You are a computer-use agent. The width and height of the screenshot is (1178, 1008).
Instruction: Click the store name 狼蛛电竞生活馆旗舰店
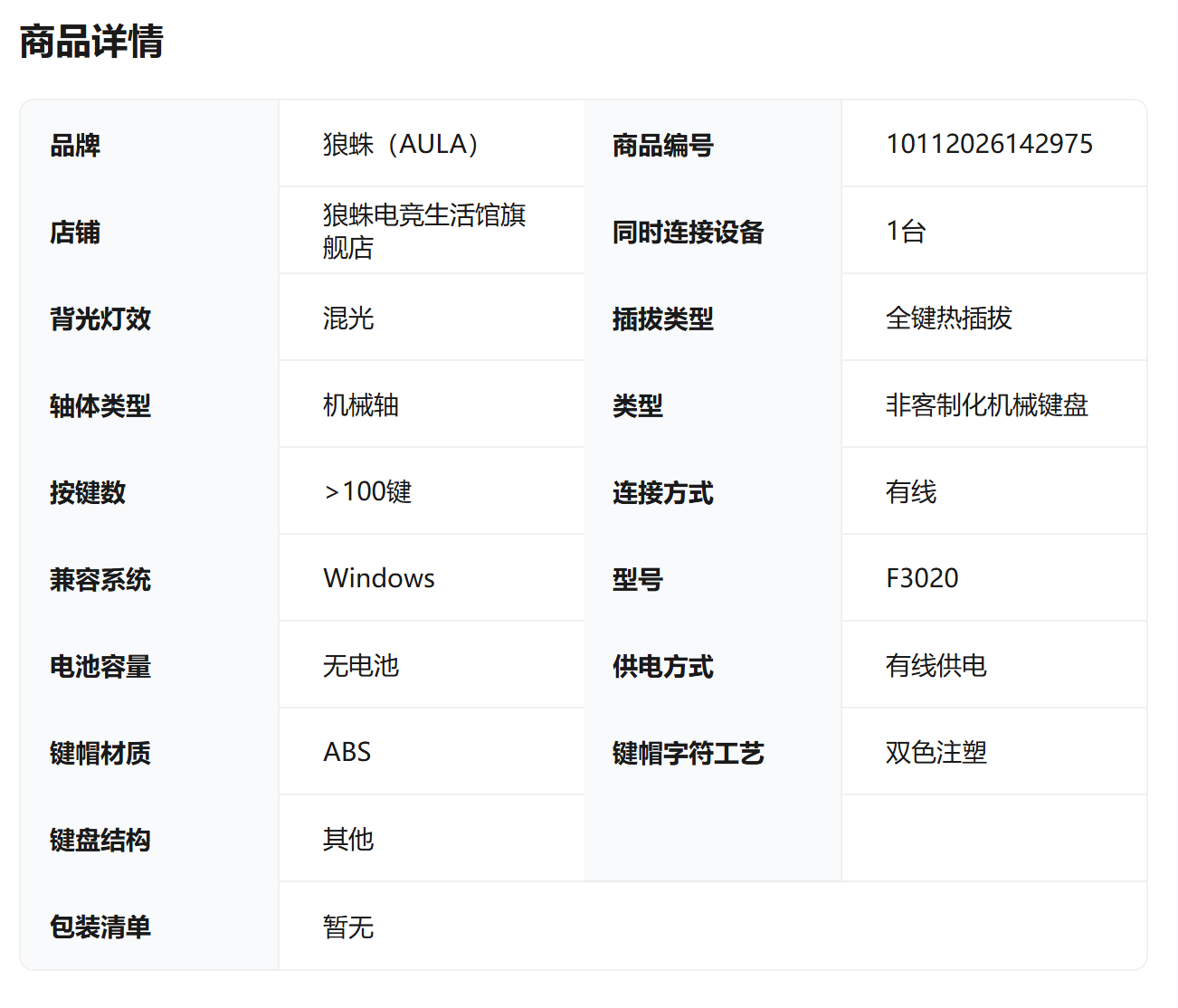point(423,231)
